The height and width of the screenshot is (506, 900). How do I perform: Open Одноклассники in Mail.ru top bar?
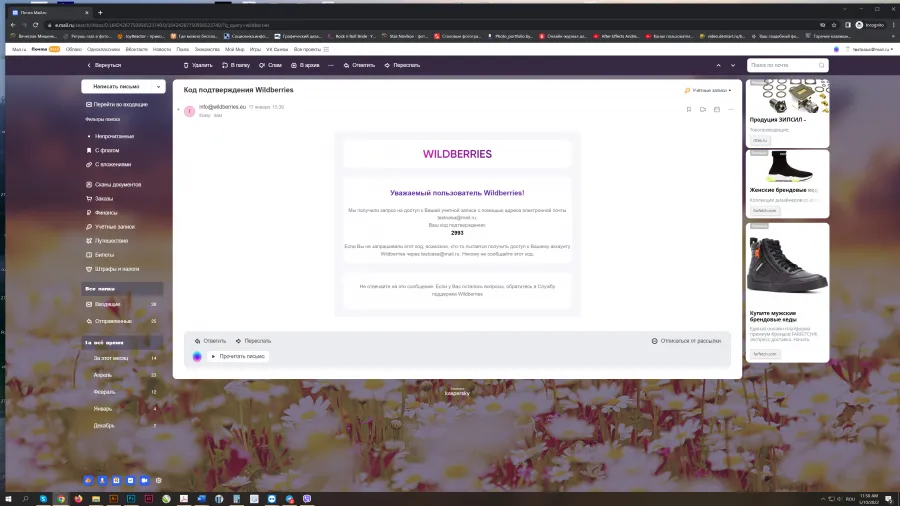click(103, 49)
